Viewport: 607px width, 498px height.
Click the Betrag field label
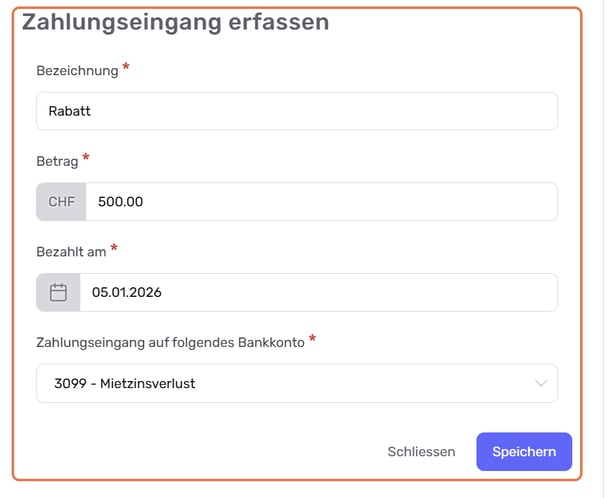coord(57,161)
